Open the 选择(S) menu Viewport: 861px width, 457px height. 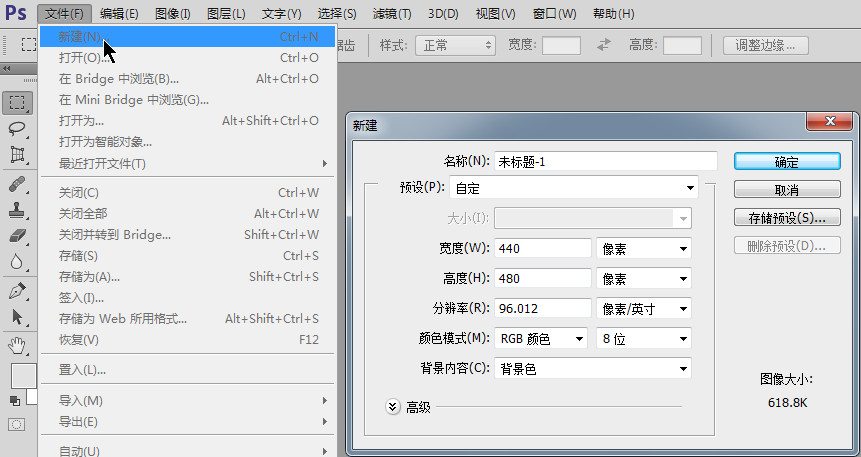coord(337,14)
